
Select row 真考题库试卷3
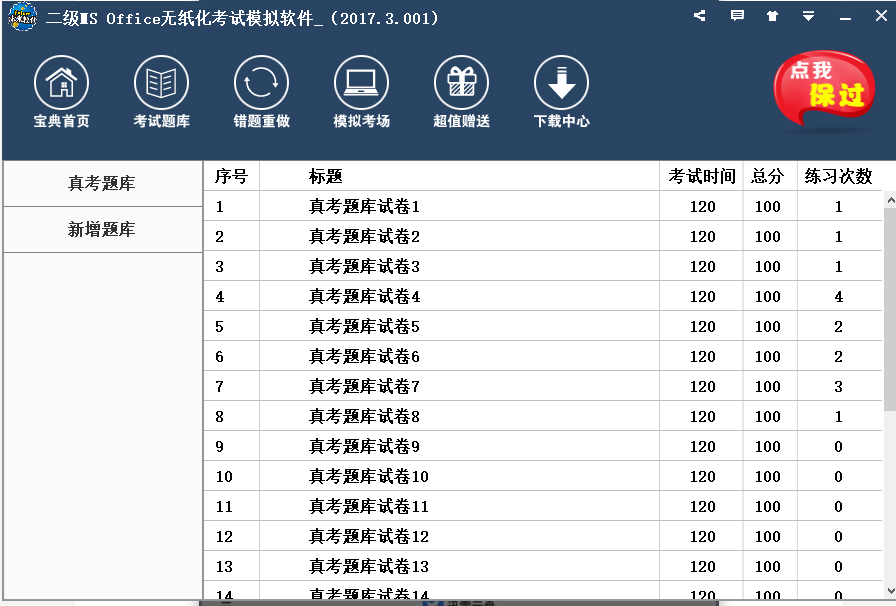coord(543,266)
